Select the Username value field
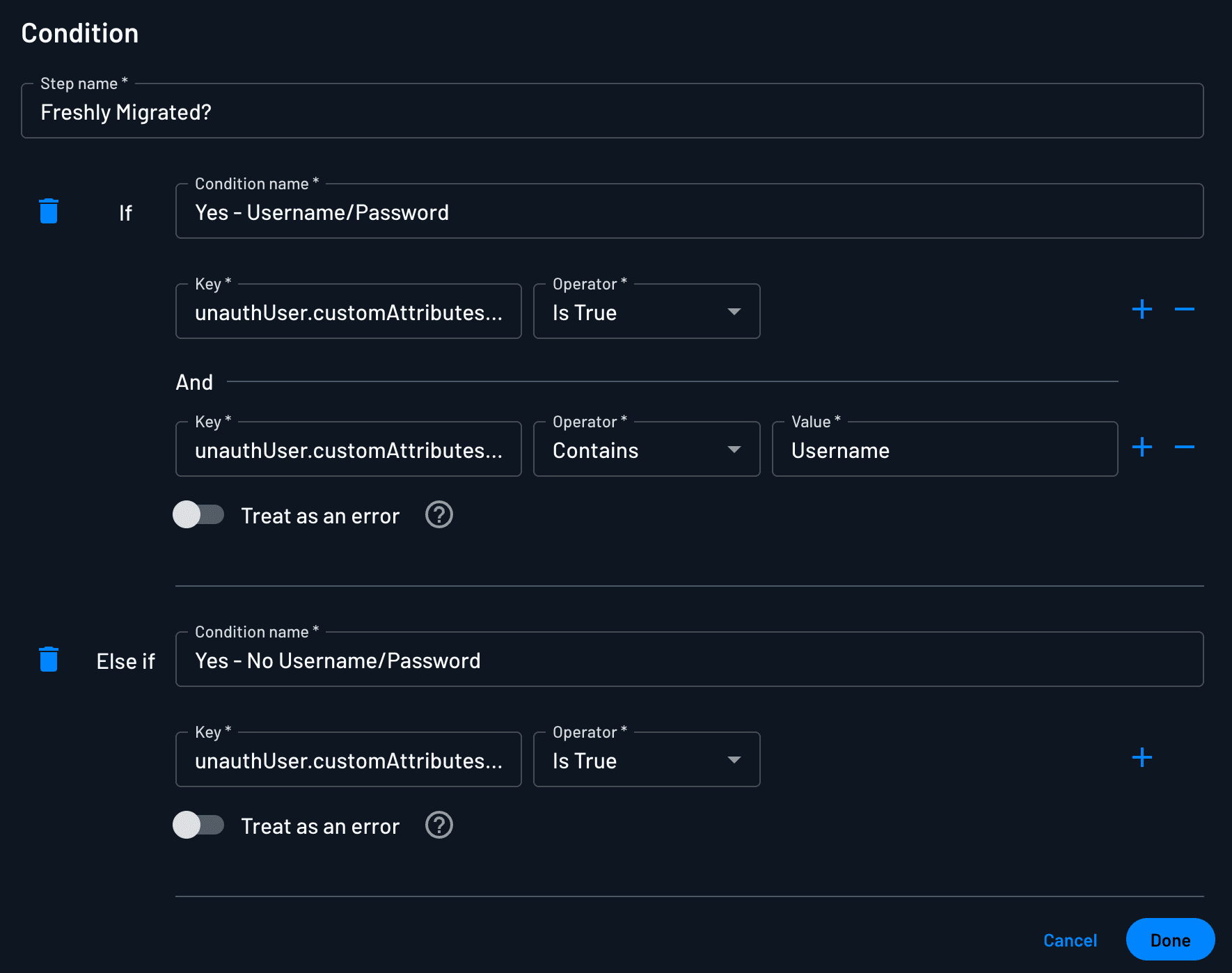The height and width of the screenshot is (973, 1232). 944,449
